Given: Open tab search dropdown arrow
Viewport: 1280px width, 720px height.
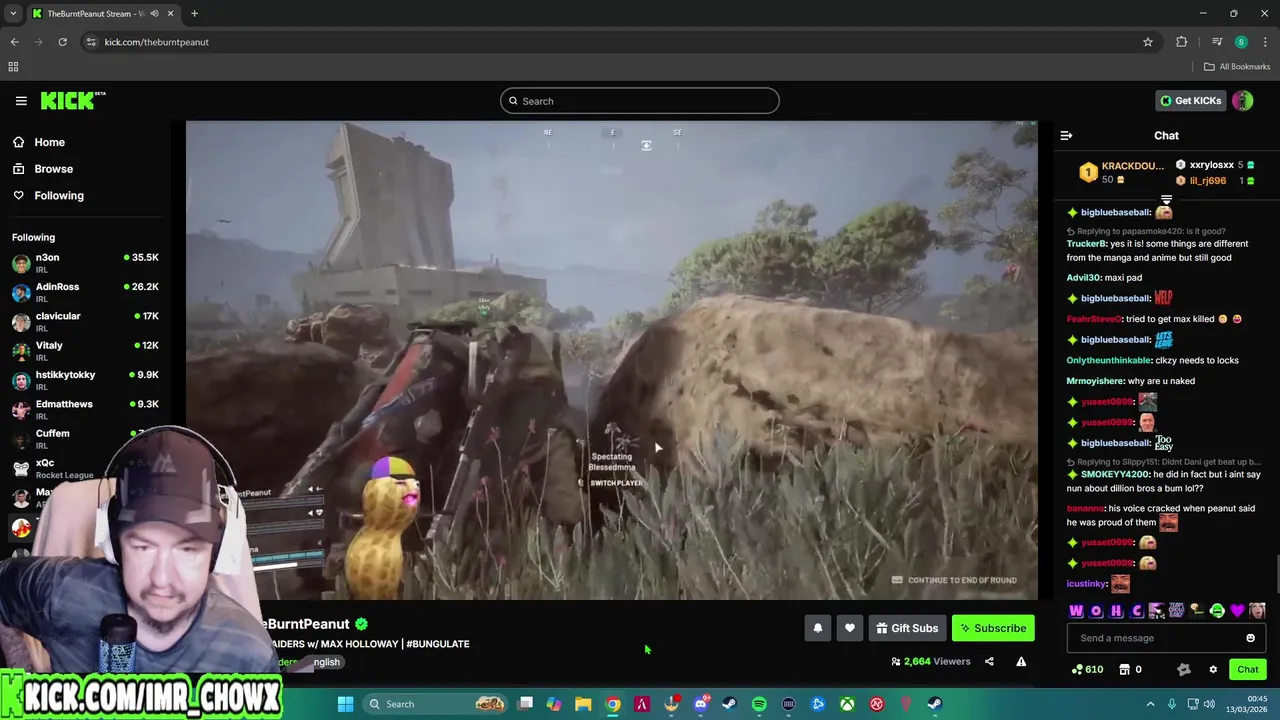Looking at the screenshot, I should tap(13, 13).
